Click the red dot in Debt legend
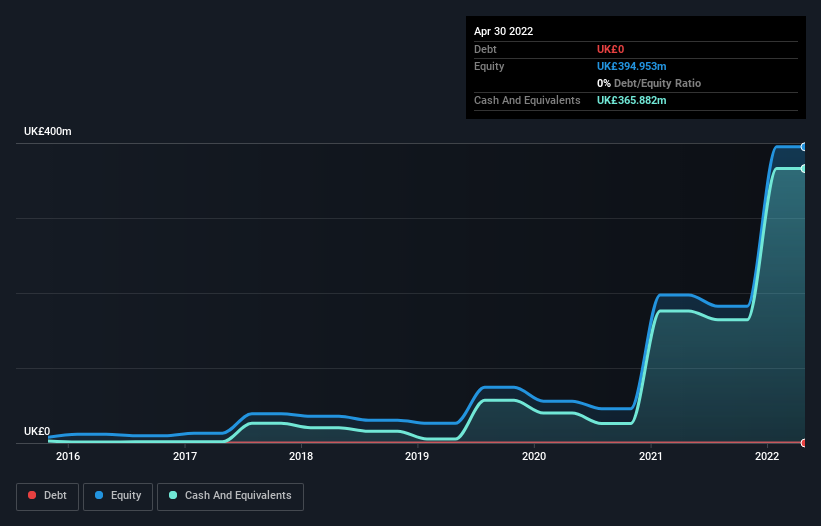Viewport: 821px width, 526px height. 32,495
